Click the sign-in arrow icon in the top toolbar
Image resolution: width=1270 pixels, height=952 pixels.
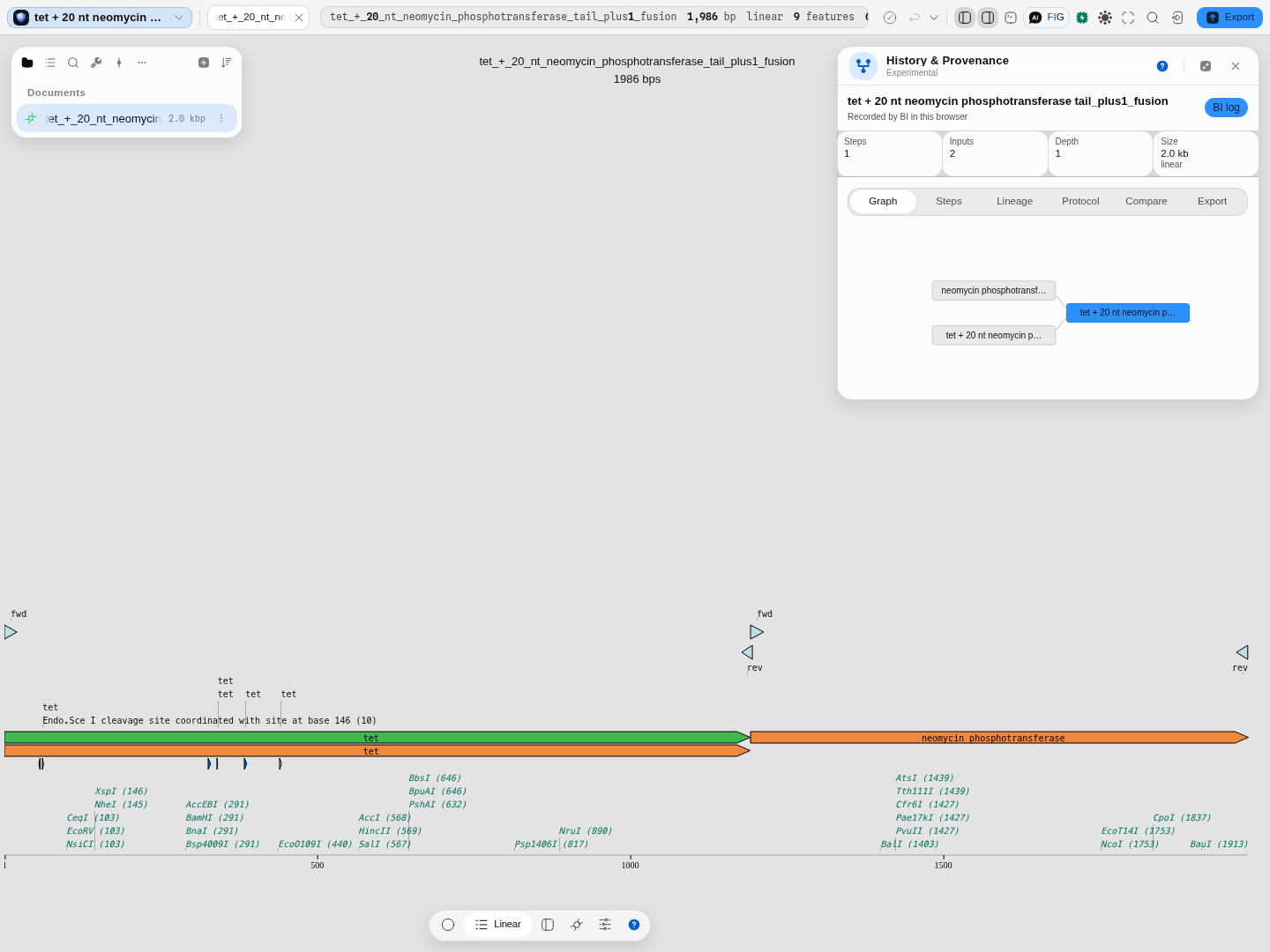click(x=1177, y=18)
